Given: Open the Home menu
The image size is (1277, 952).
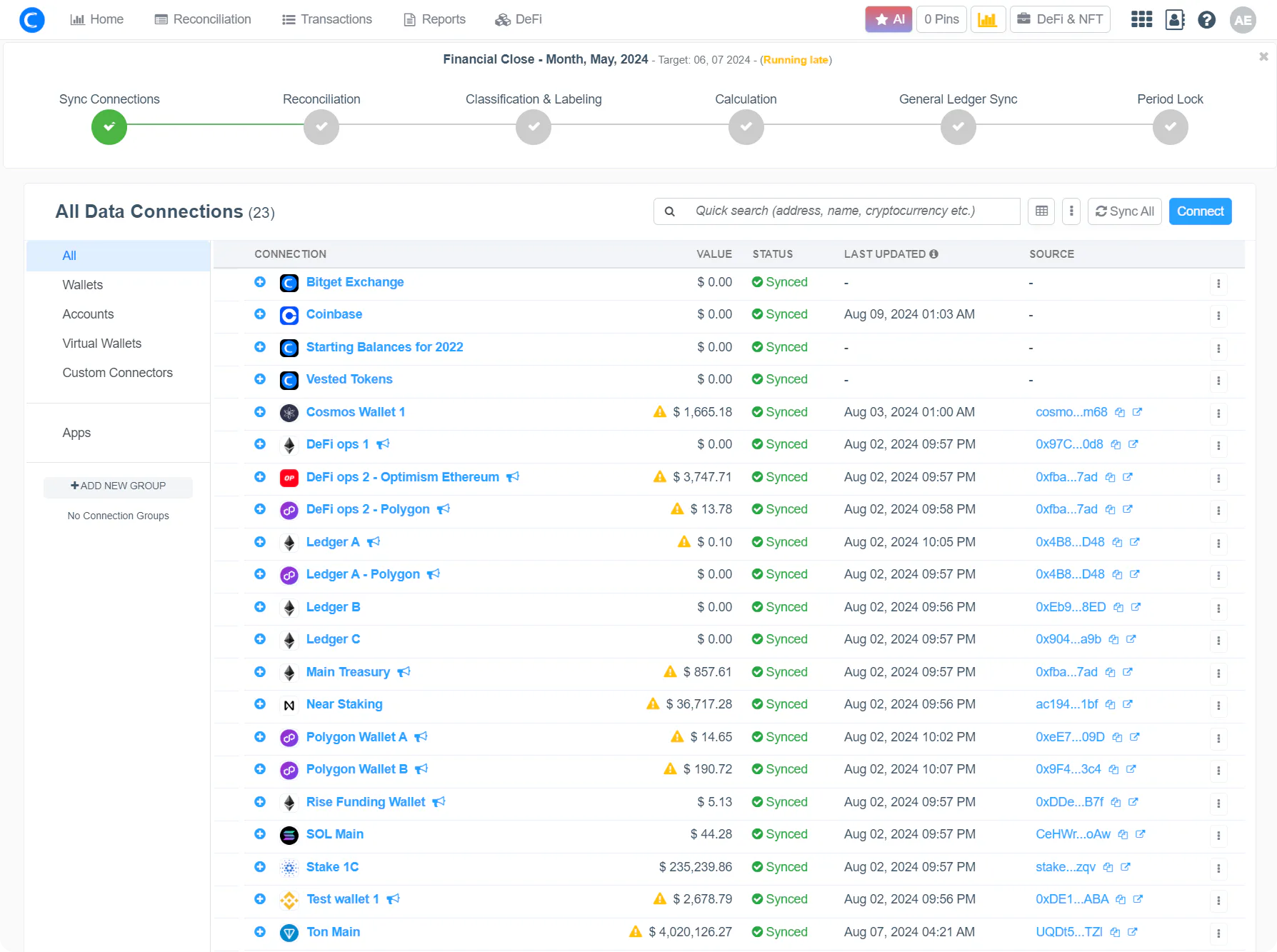Looking at the screenshot, I should click(97, 19).
